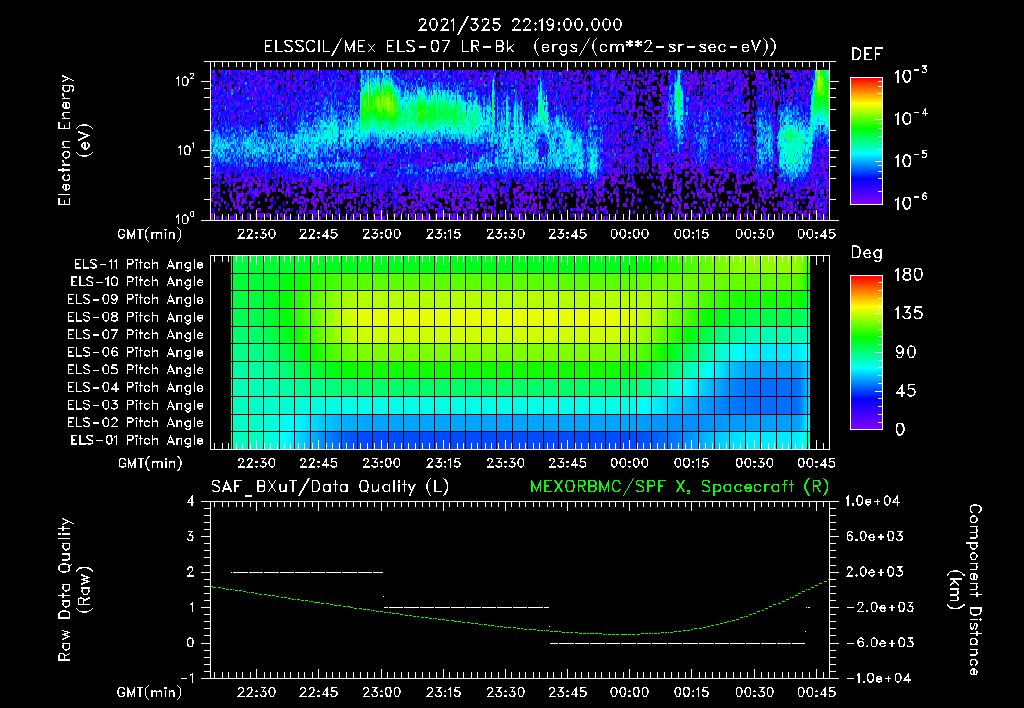Click GMT(min) label under electron energy spectrogram
Viewport: 1024px width, 708px height.
(x=150, y=234)
